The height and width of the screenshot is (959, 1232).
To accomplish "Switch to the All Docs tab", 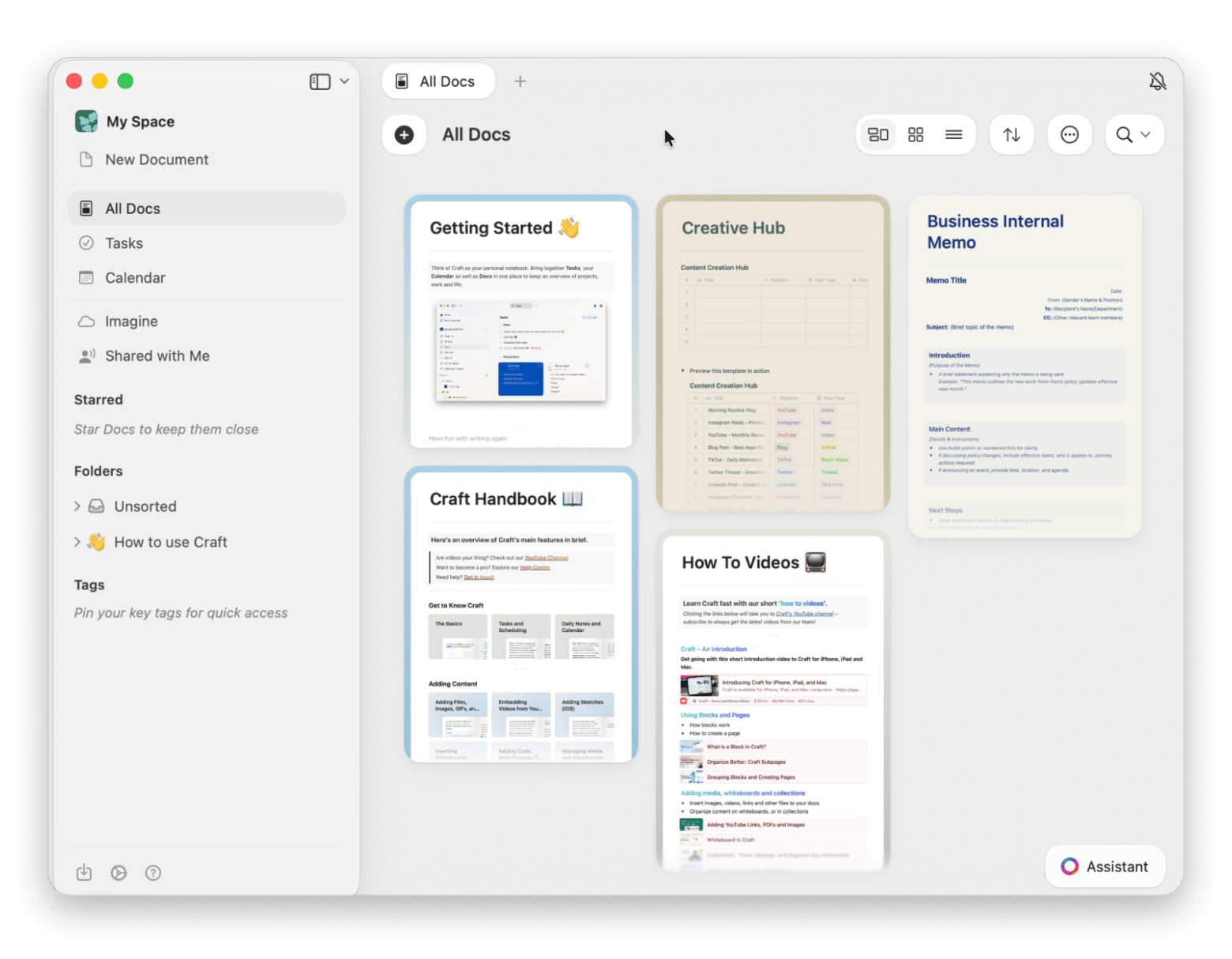I will click(438, 81).
